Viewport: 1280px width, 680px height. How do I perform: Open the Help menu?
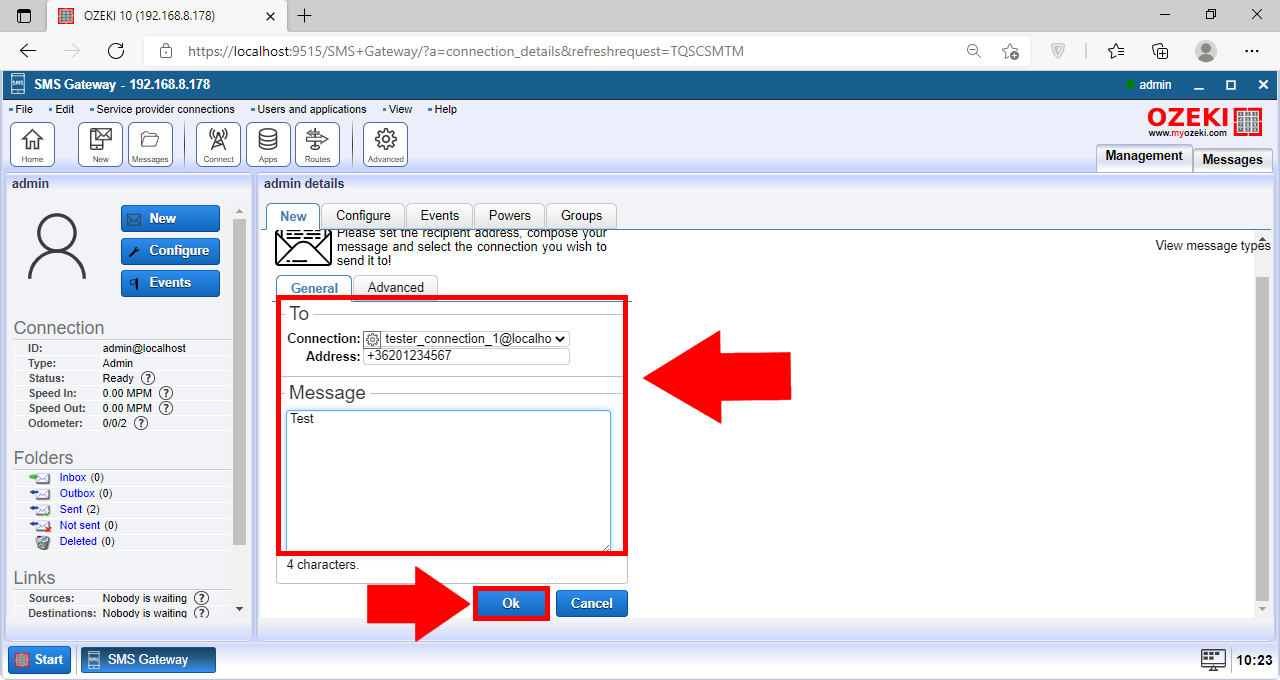click(x=446, y=109)
